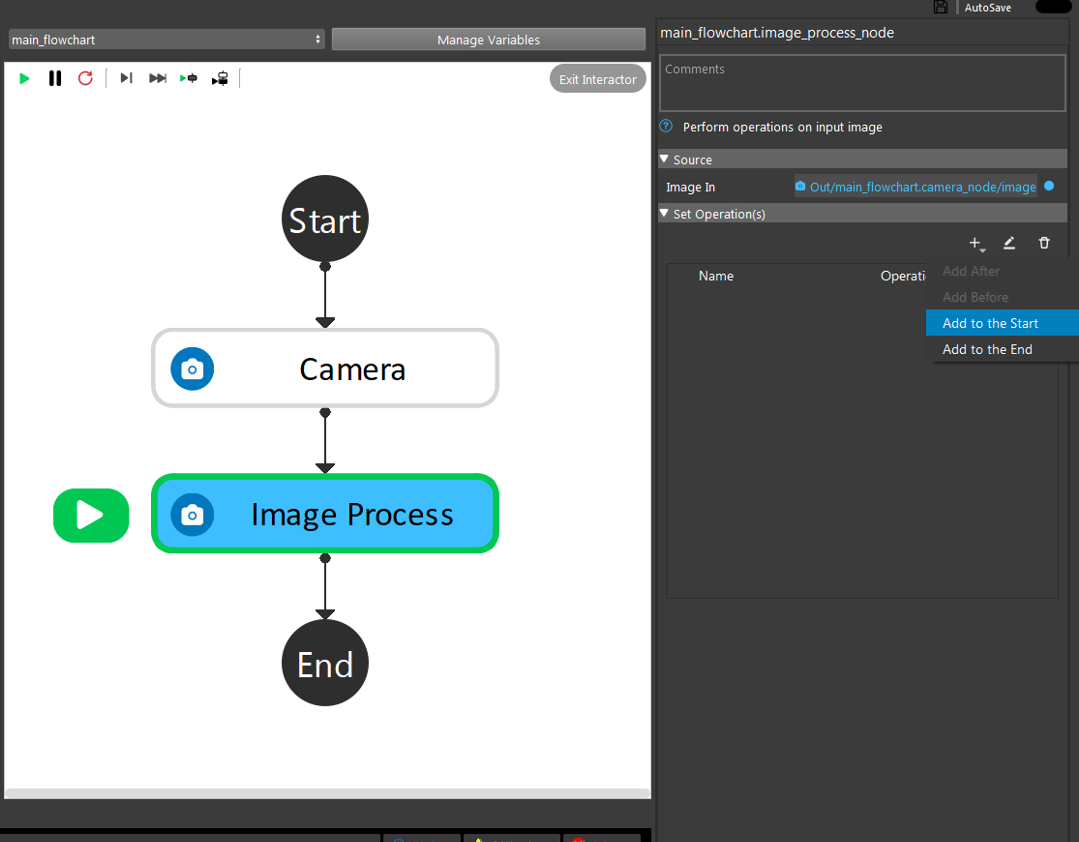The height and width of the screenshot is (842, 1079).
Task: Select the End node
Action: [325, 663]
